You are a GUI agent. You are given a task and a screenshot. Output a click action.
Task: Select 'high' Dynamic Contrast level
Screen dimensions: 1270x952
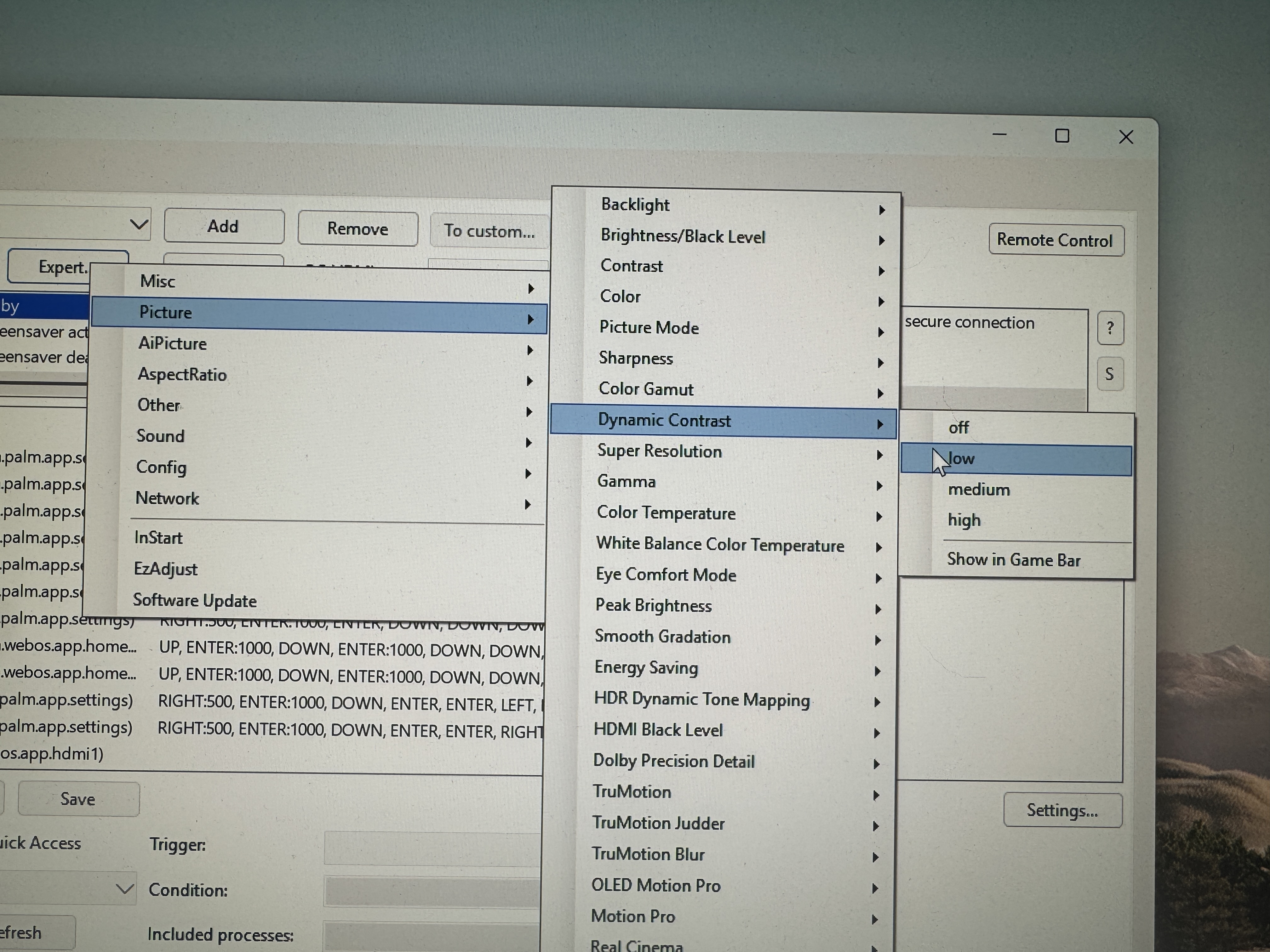click(964, 520)
